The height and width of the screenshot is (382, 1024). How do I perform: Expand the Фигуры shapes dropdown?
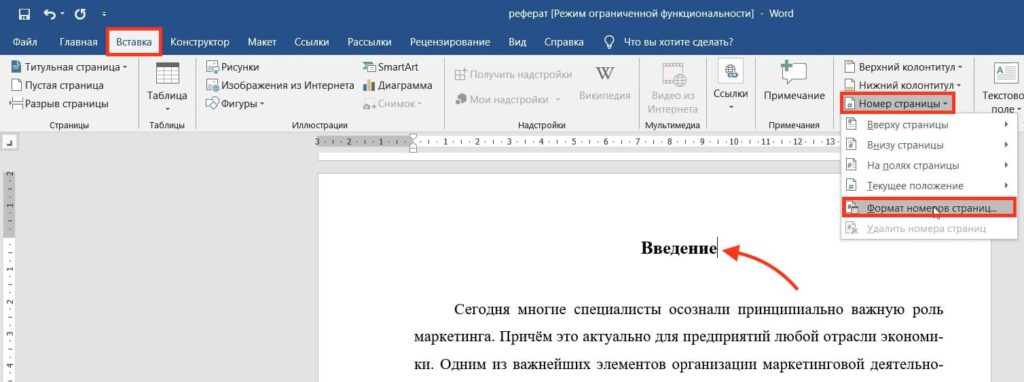coord(235,103)
